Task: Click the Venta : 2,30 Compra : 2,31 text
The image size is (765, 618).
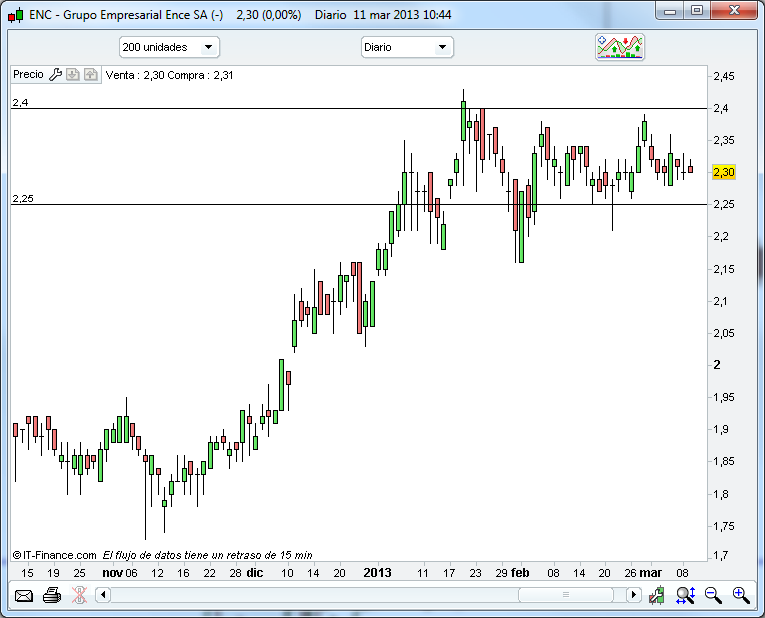Action: (170, 75)
